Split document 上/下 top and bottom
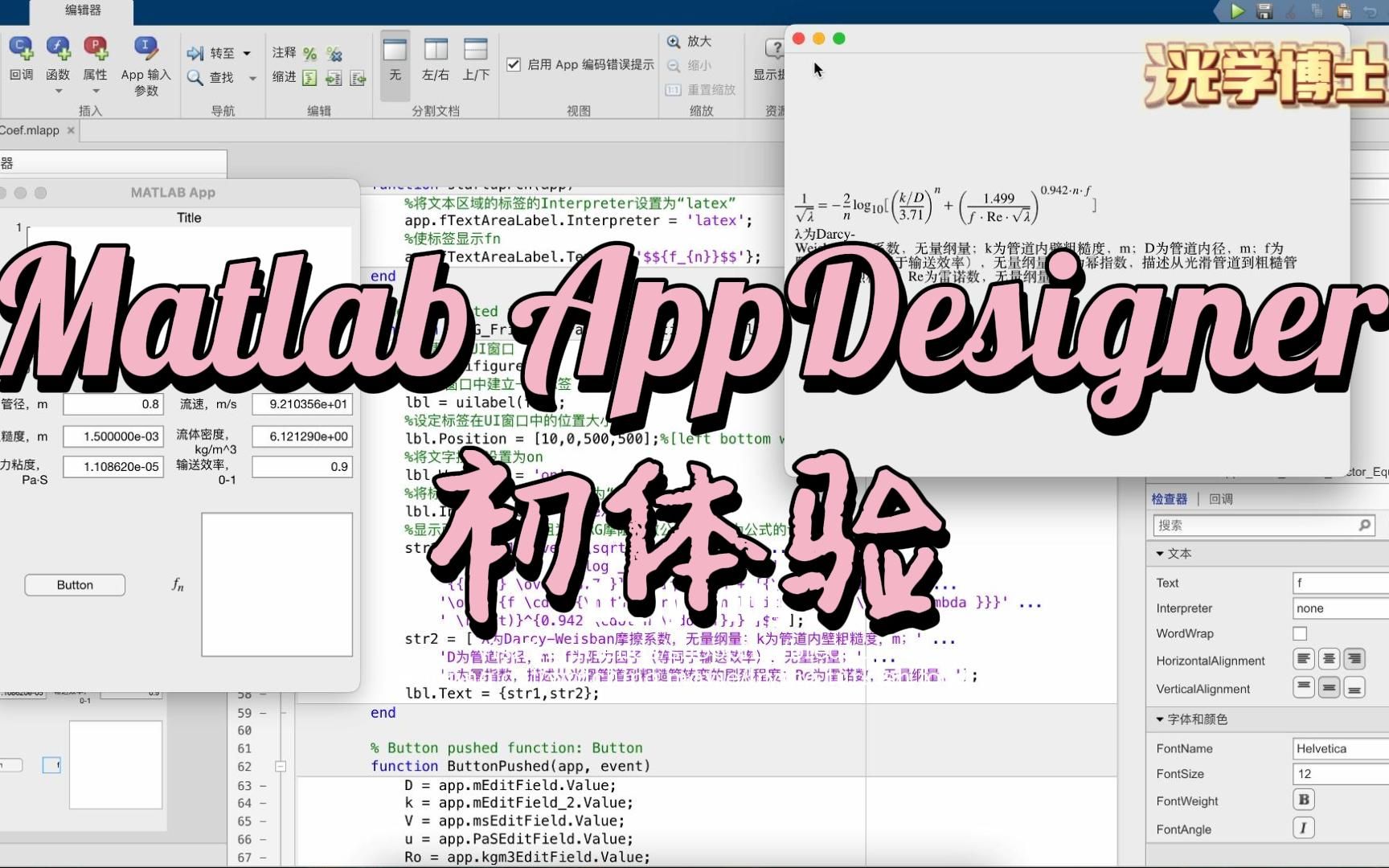 point(476,60)
